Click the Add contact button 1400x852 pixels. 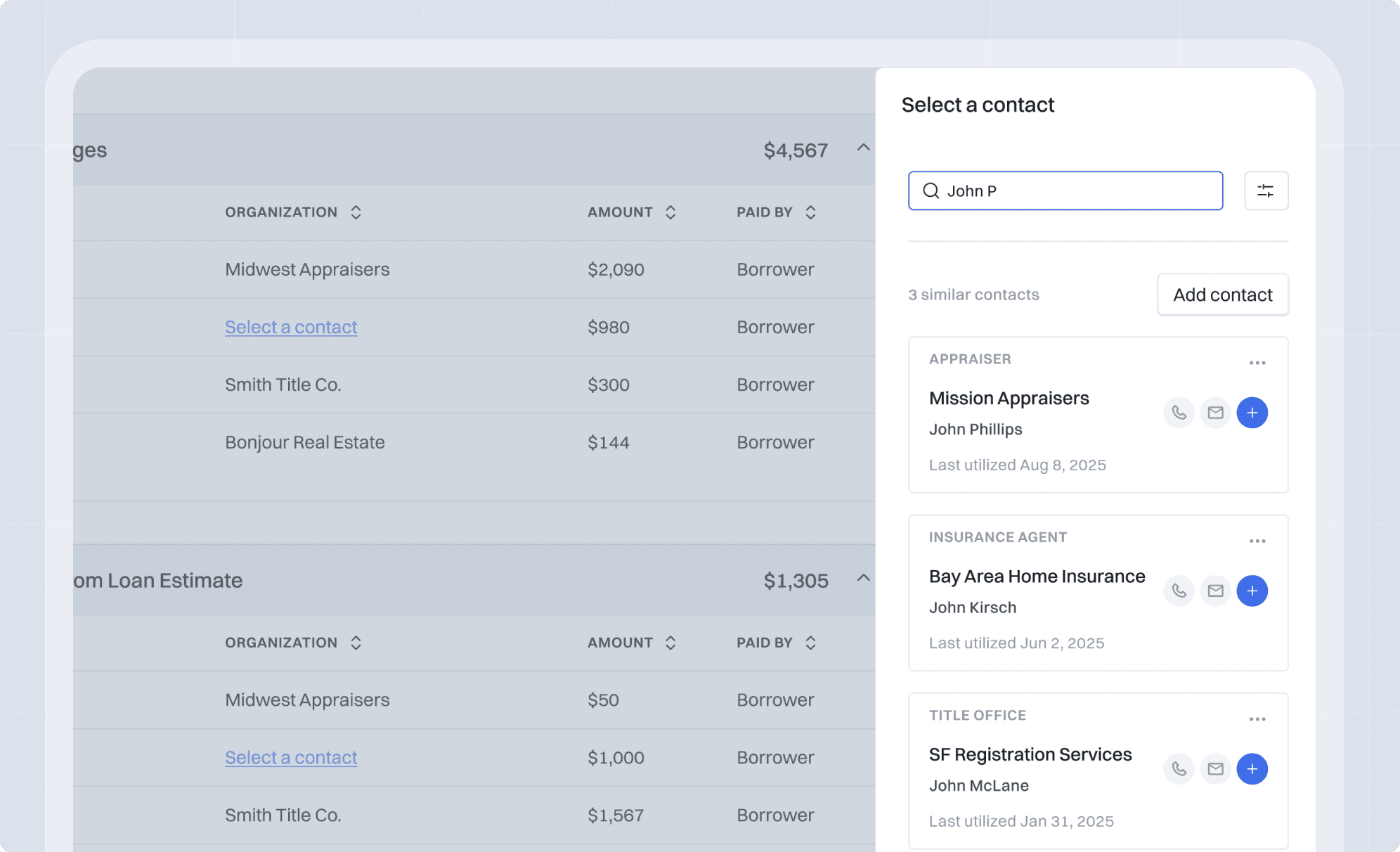click(1222, 295)
